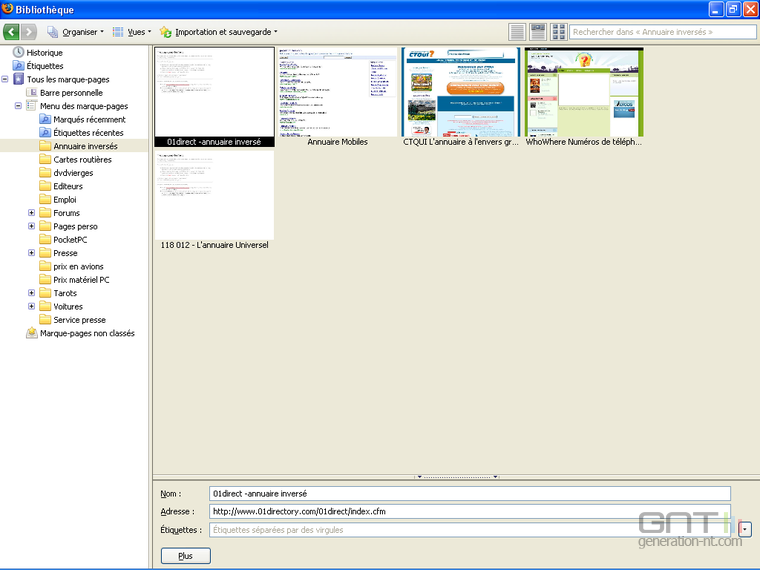Select the Forums folder
This screenshot has width=760, height=570.
[x=60, y=213]
